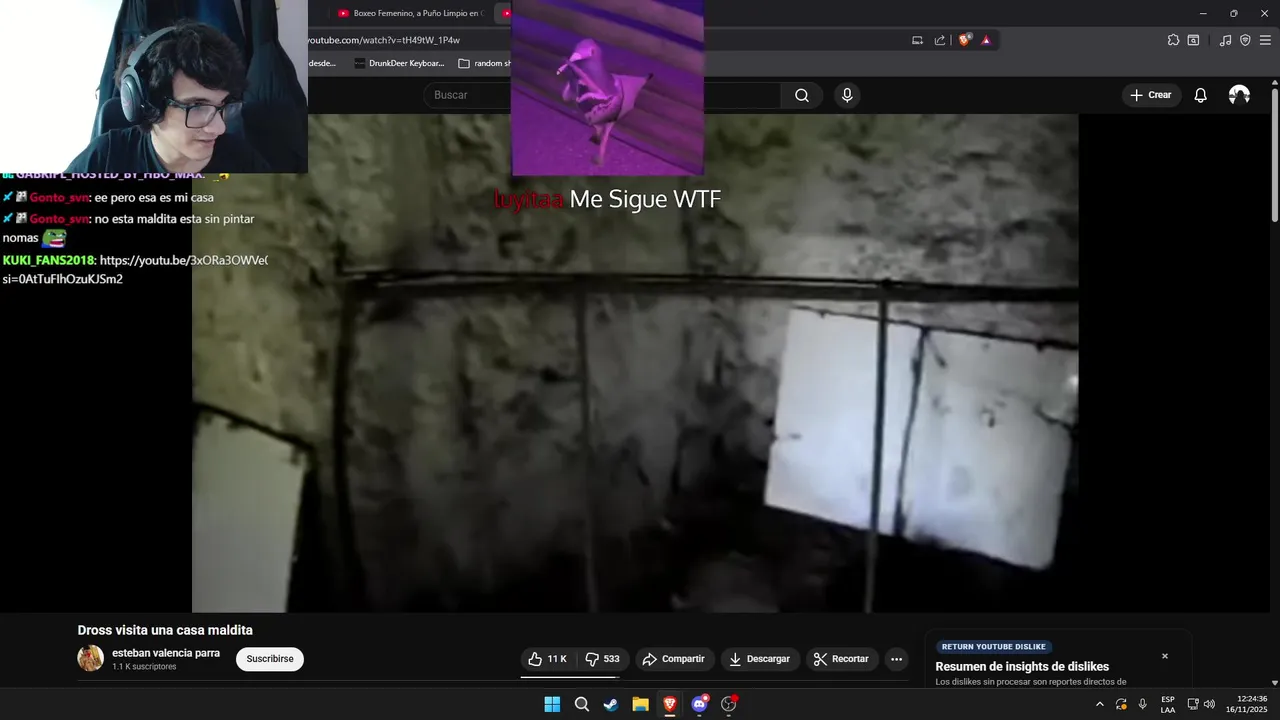Click Resumen de insights de dislikes heading

[x=1022, y=666]
